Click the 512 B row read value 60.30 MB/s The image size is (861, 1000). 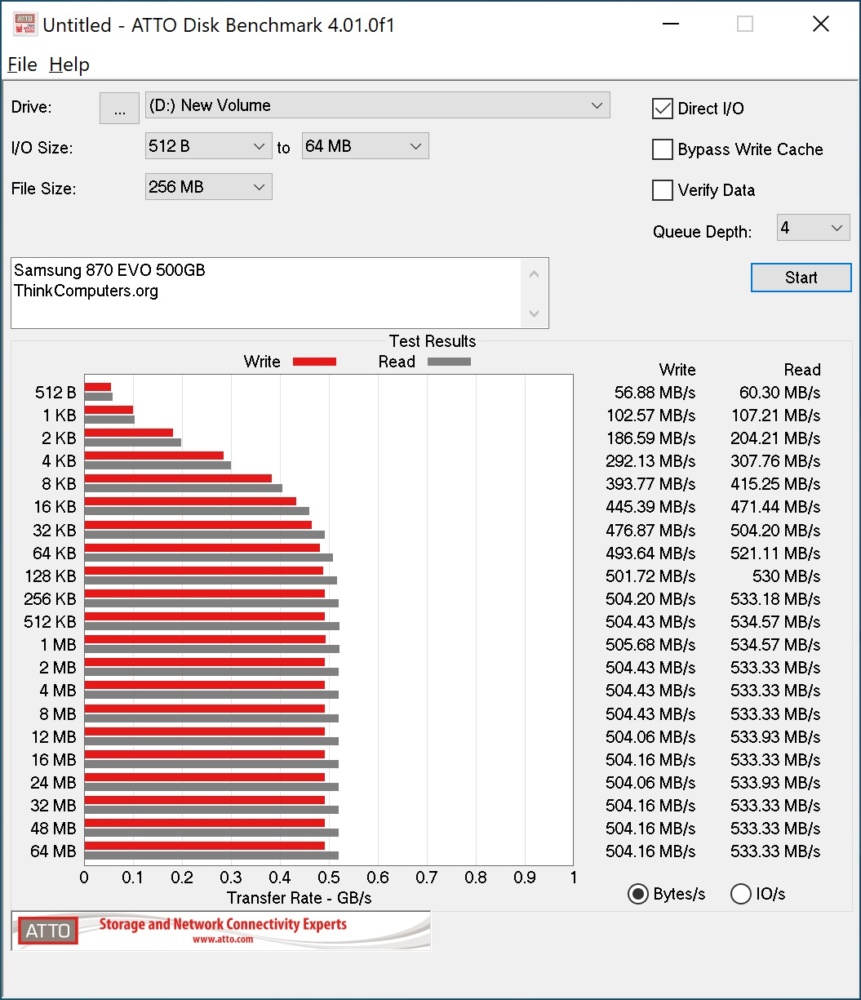coord(779,392)
